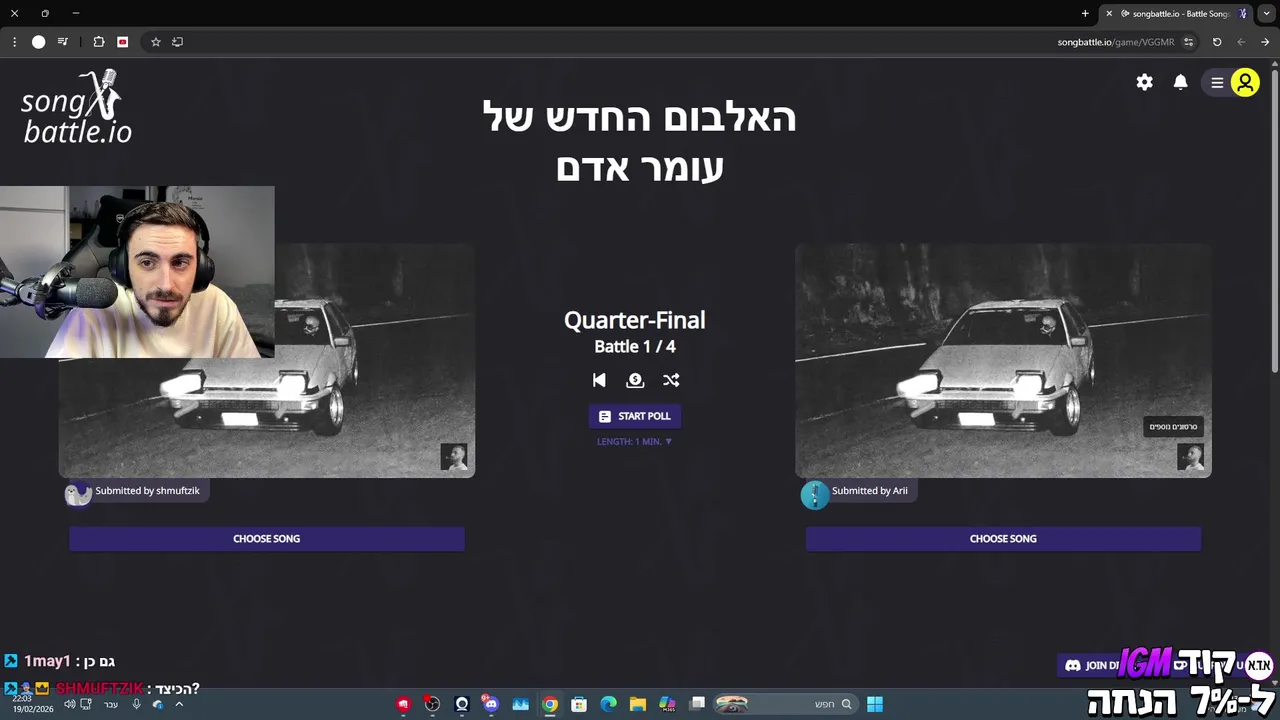Open the notifications bell
The height and width of the screenshot is (720, 1280).
1181,83
